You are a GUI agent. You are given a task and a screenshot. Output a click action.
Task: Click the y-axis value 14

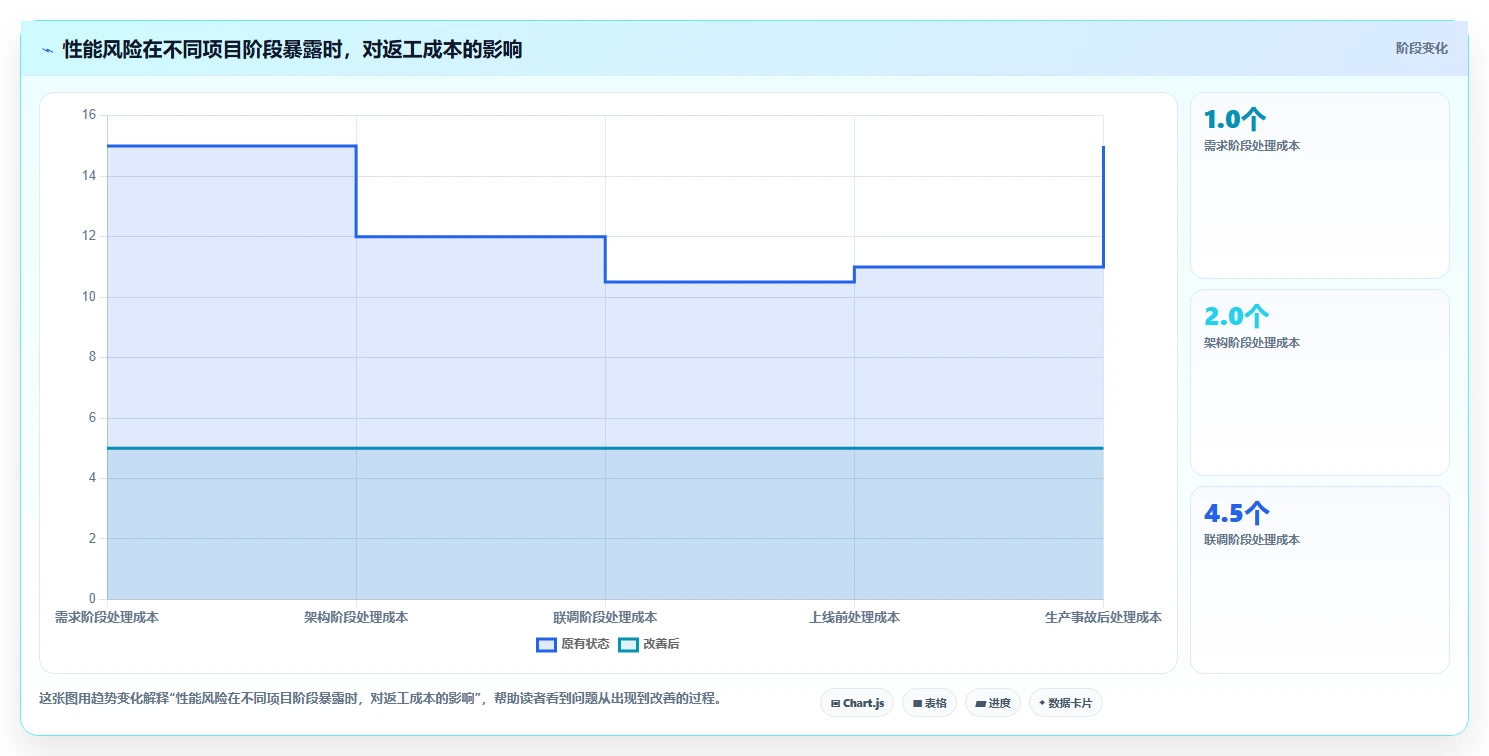88,176
